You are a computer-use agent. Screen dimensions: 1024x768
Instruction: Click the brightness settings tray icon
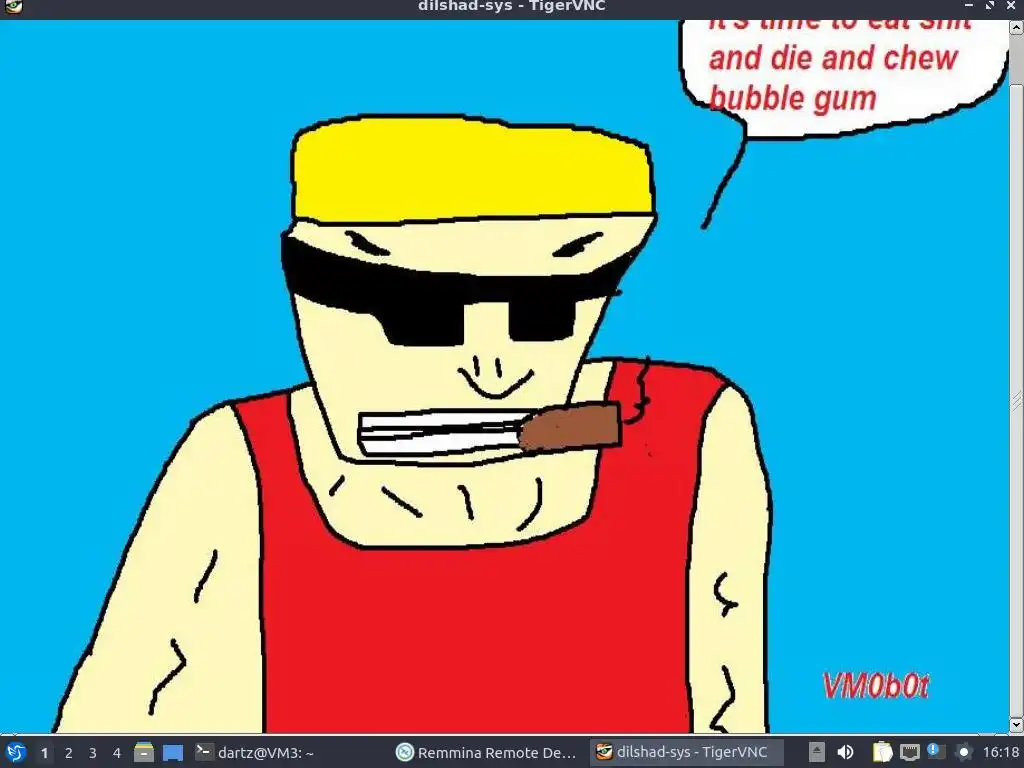(963, 752)
